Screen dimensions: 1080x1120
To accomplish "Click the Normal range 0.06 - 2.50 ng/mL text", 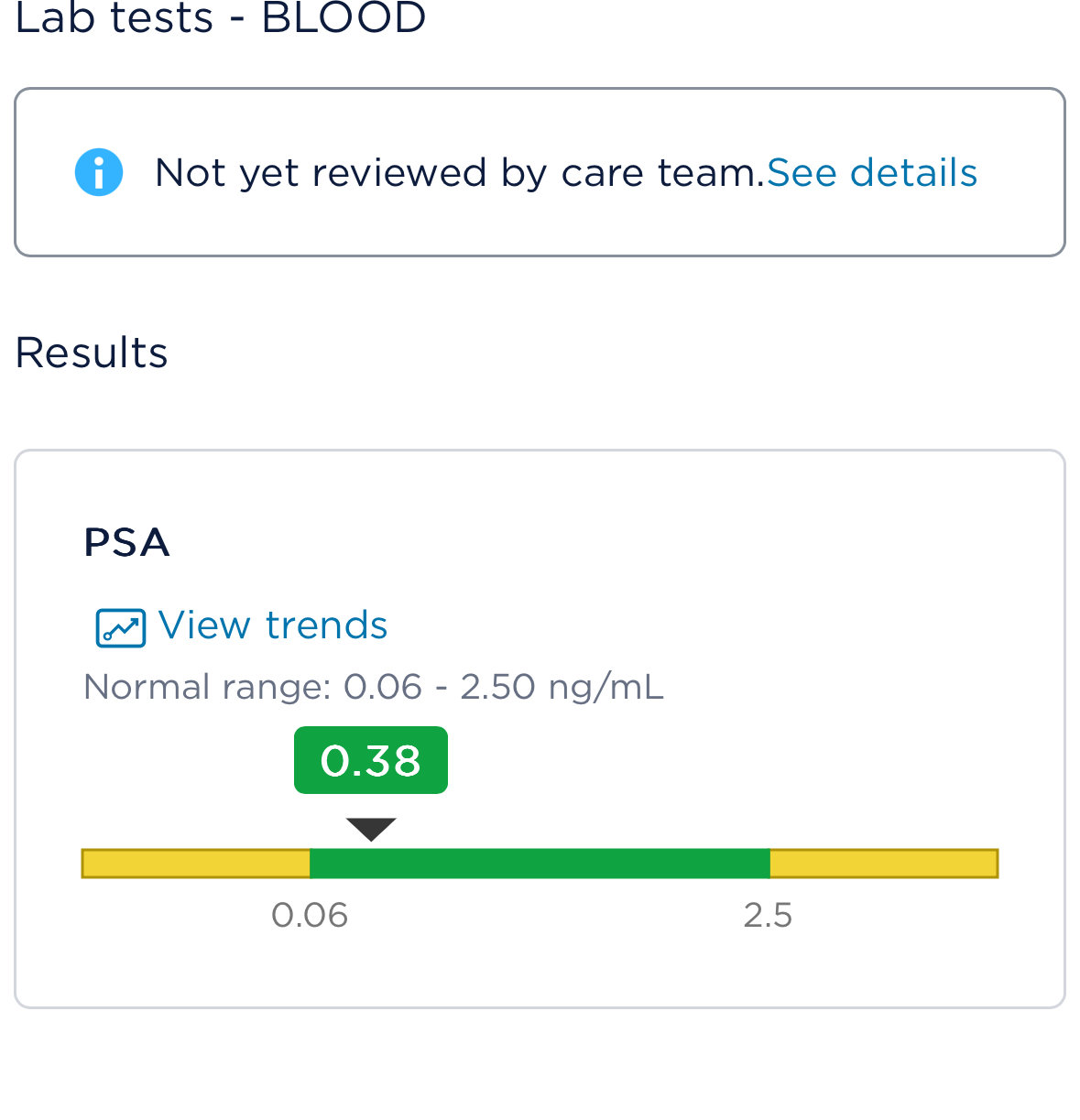I will click(x=373, y=687).
